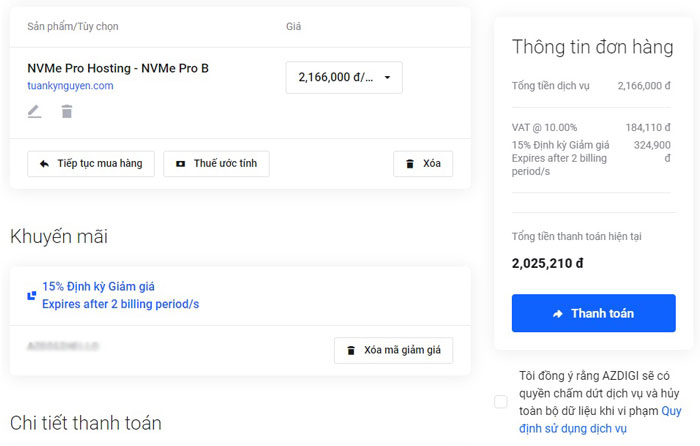Click the 15% Định kỳ Giảm giá promotion text
The height and width of the screenshot is (446, 700).
[98, 286]
